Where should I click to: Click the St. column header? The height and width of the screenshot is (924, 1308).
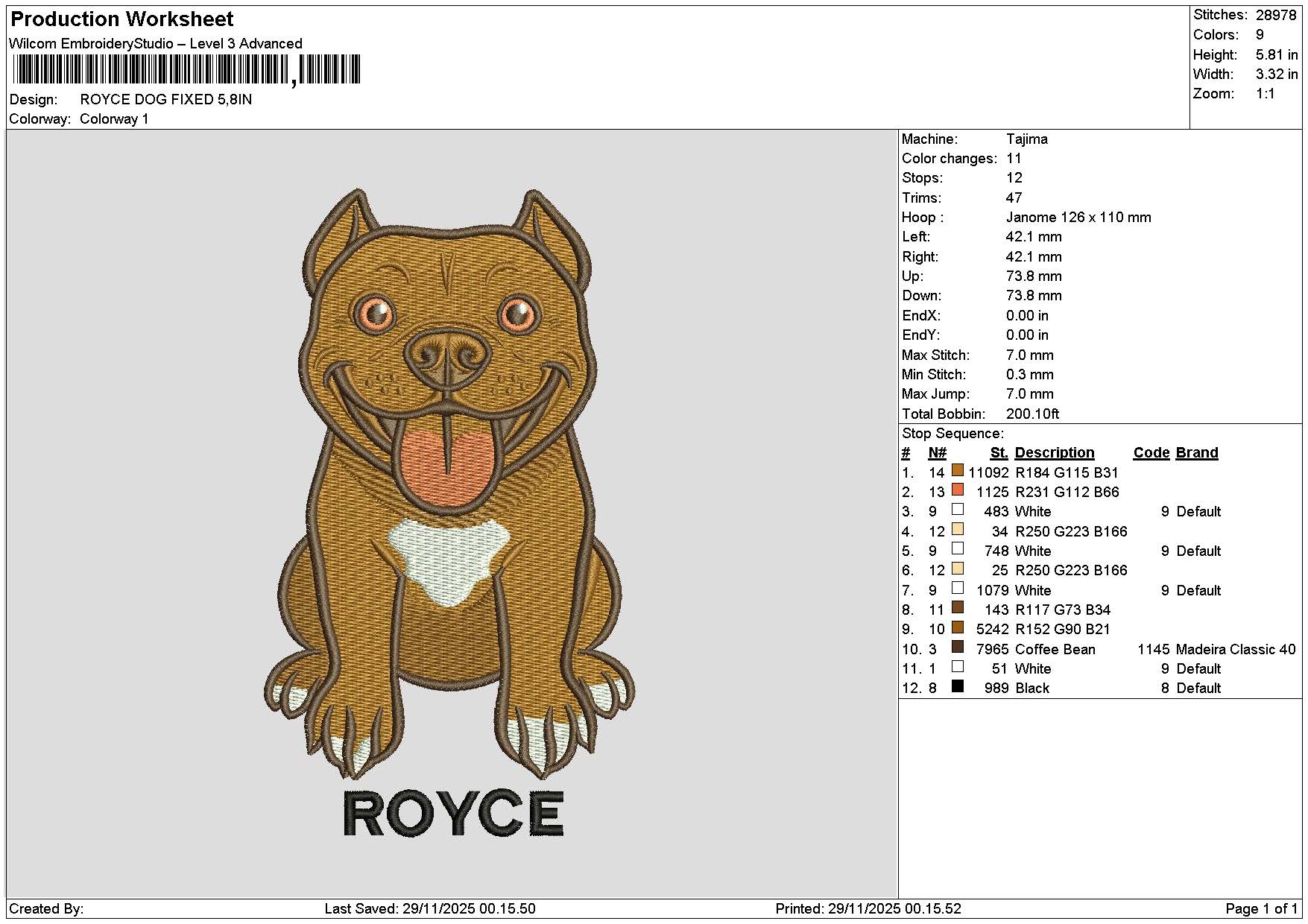tap(999, 453)
